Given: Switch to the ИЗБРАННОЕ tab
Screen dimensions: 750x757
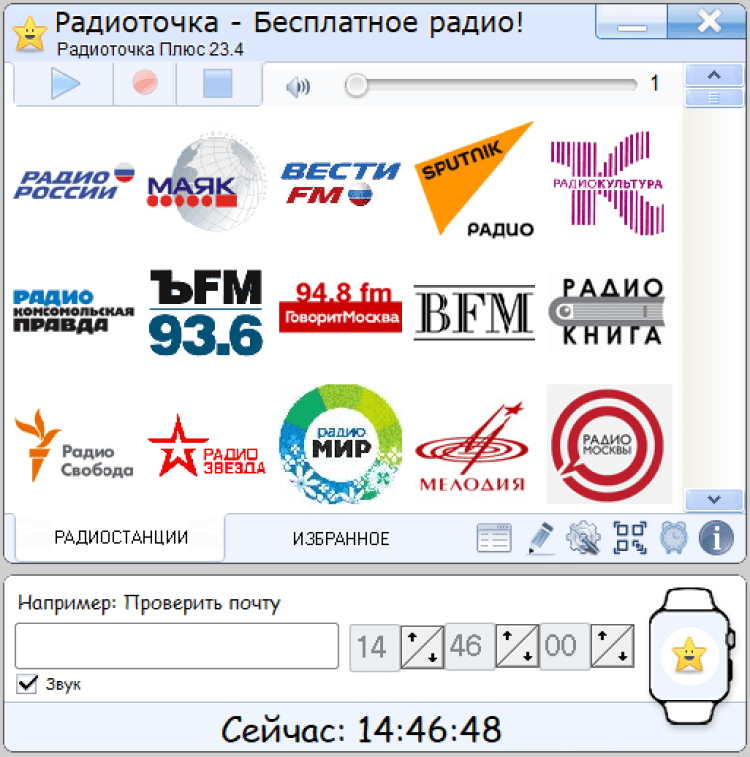Looking at the screenshot, I should [341, 538].
